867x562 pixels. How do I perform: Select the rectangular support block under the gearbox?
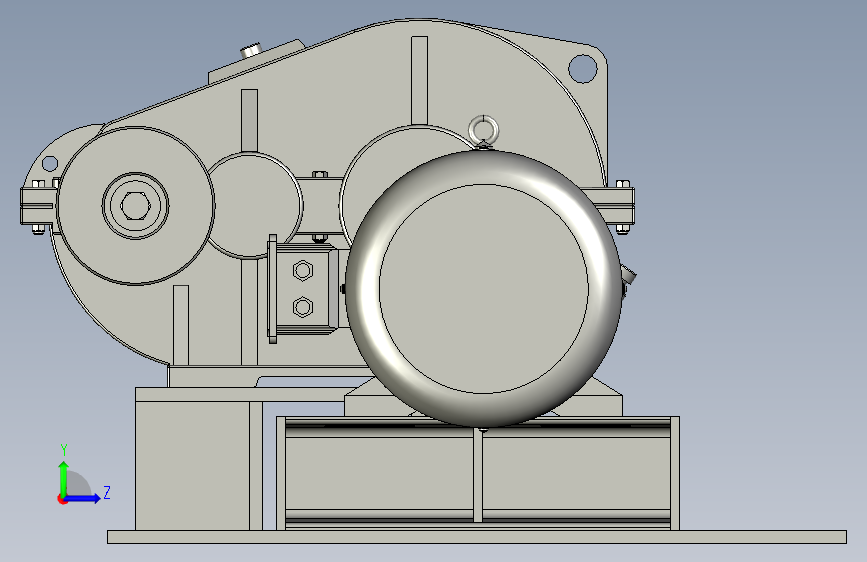point(199,465)
